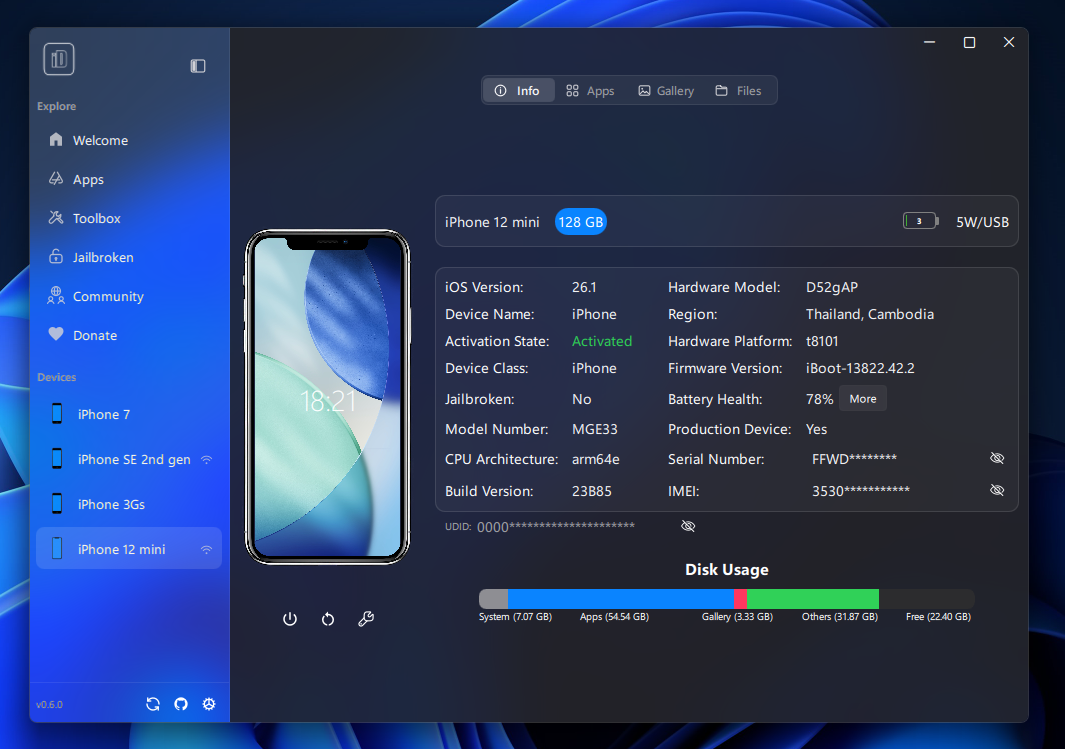The width and height of the screenshot is (1065, 749).
Task: Reveal the hidden UDID
Action: (688, 526)
